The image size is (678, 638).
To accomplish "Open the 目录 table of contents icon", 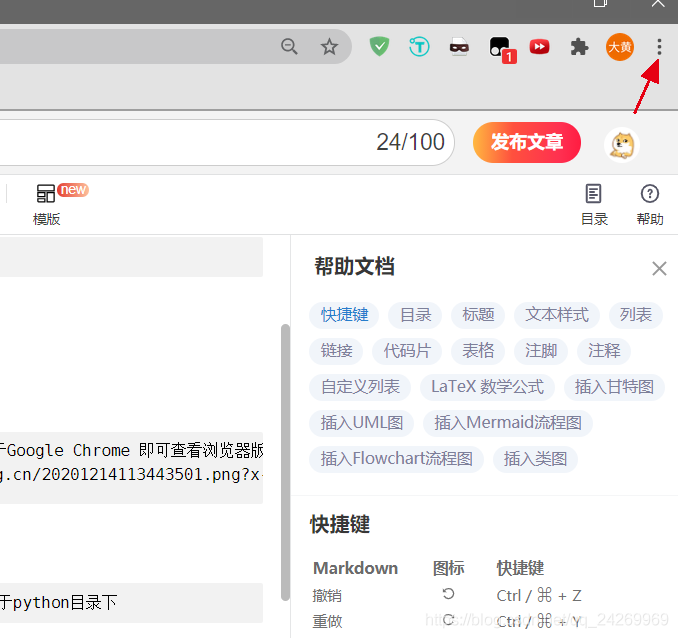I will (x=594, y=203).
